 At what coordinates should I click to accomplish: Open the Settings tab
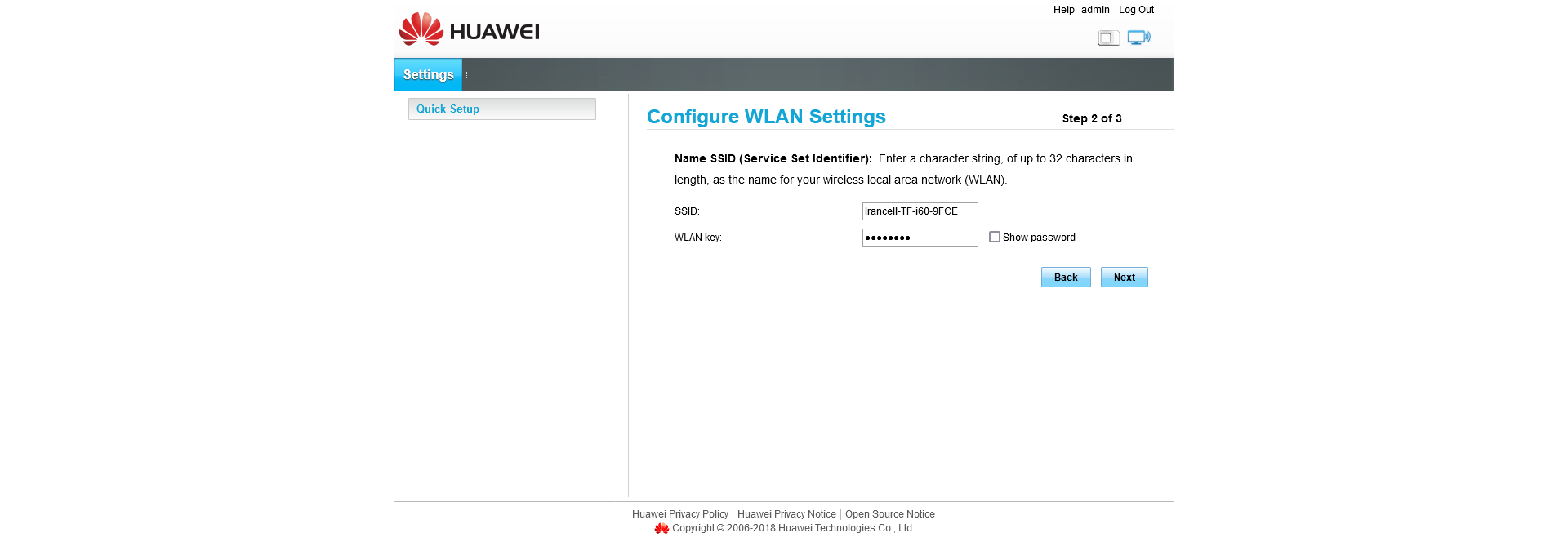click(x=428, y=74)
